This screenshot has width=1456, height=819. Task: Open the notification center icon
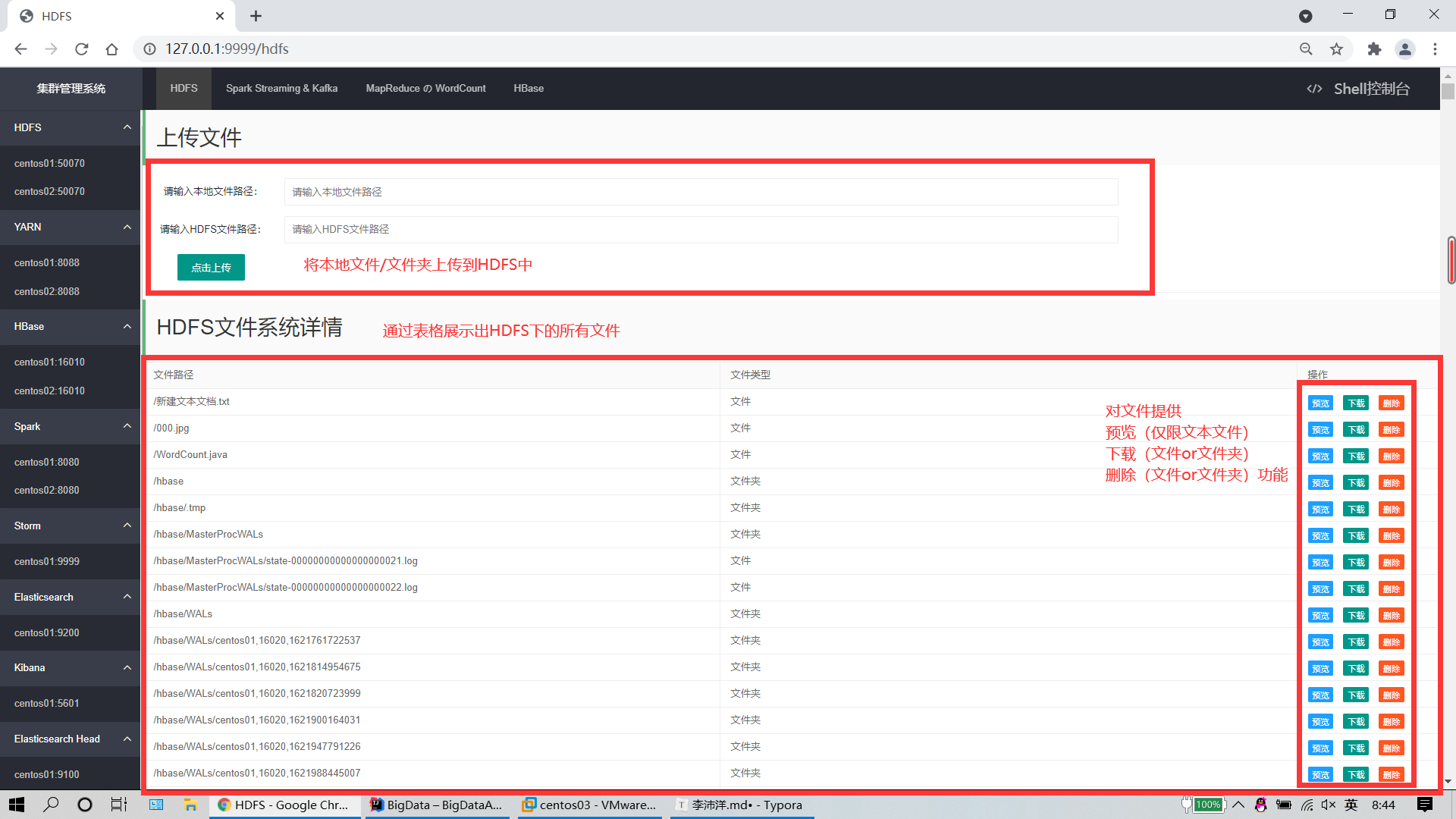click(1425, 805)
